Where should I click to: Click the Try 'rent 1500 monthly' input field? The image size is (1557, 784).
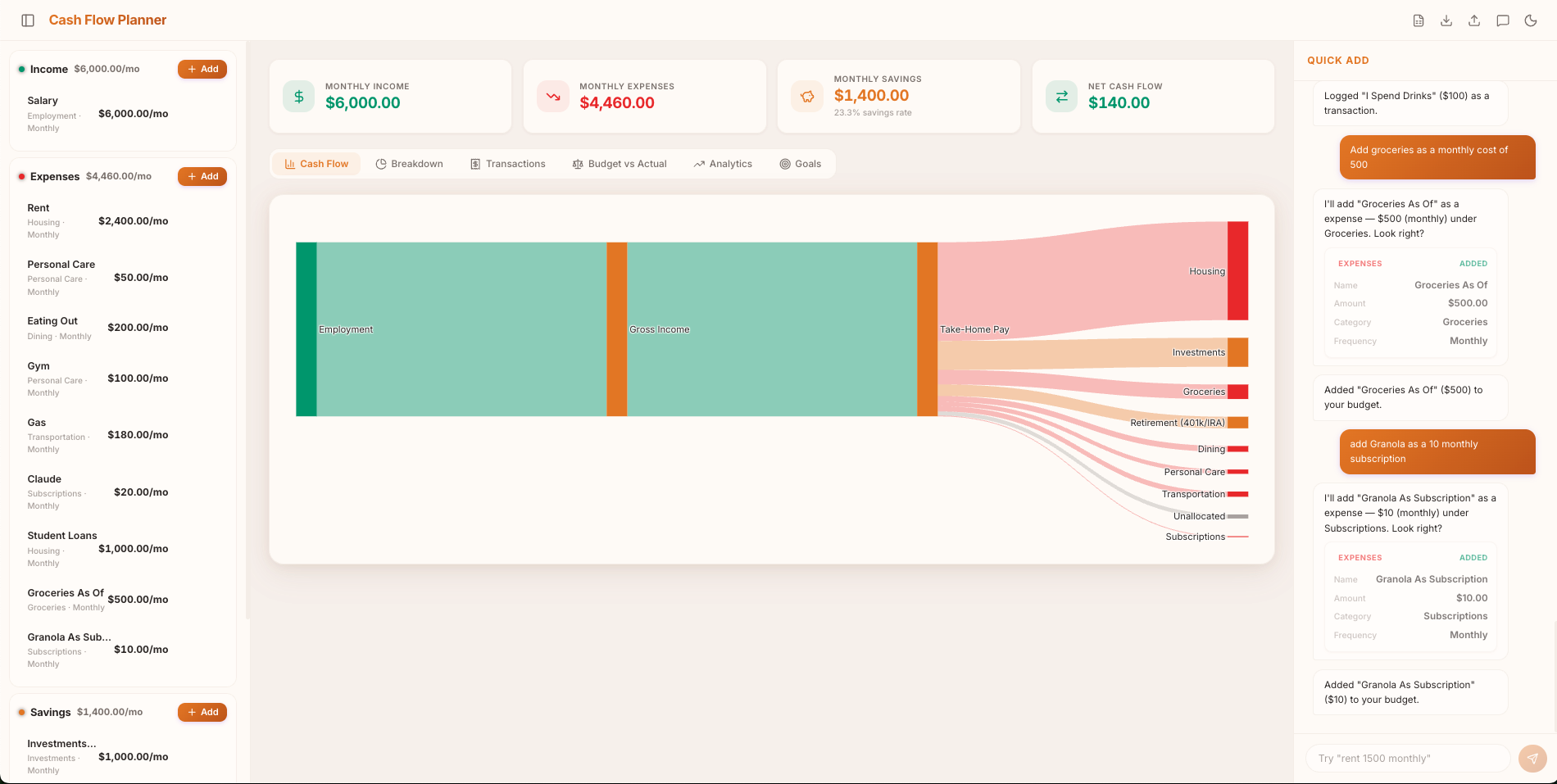(x=1407, y=758)
